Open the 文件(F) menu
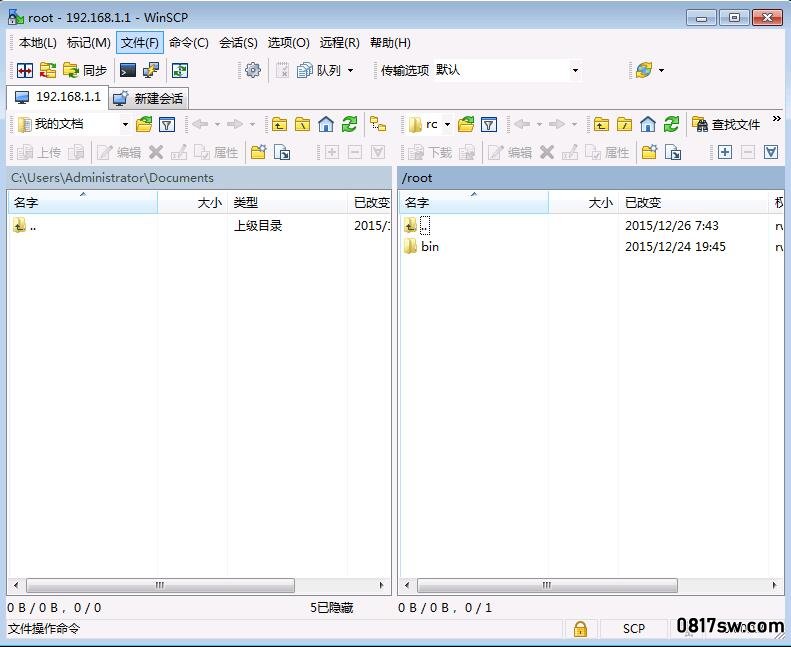791x647 pixels. point(140,43)
